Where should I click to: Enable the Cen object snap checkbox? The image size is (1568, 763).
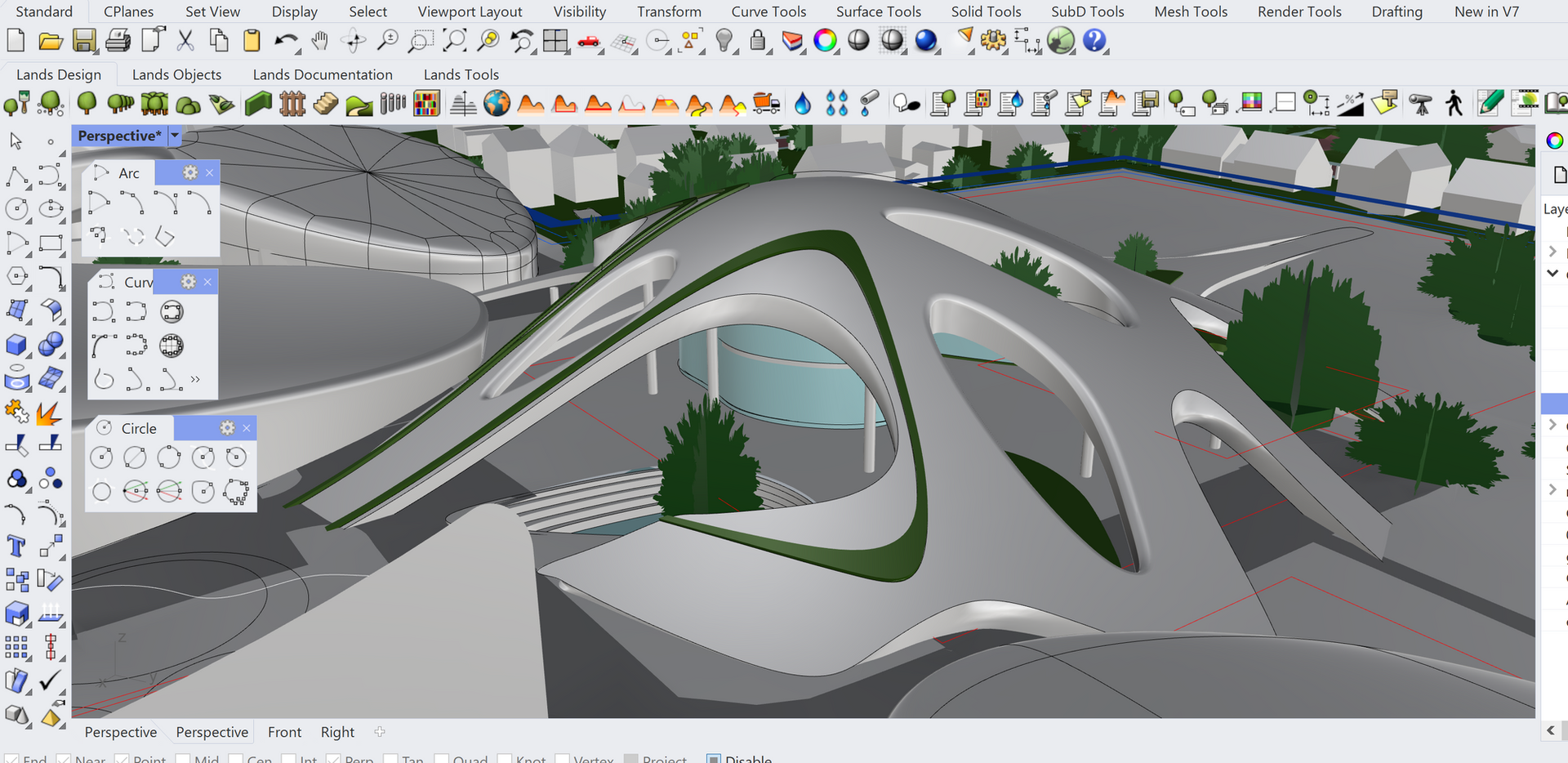[x=235, y=759]
